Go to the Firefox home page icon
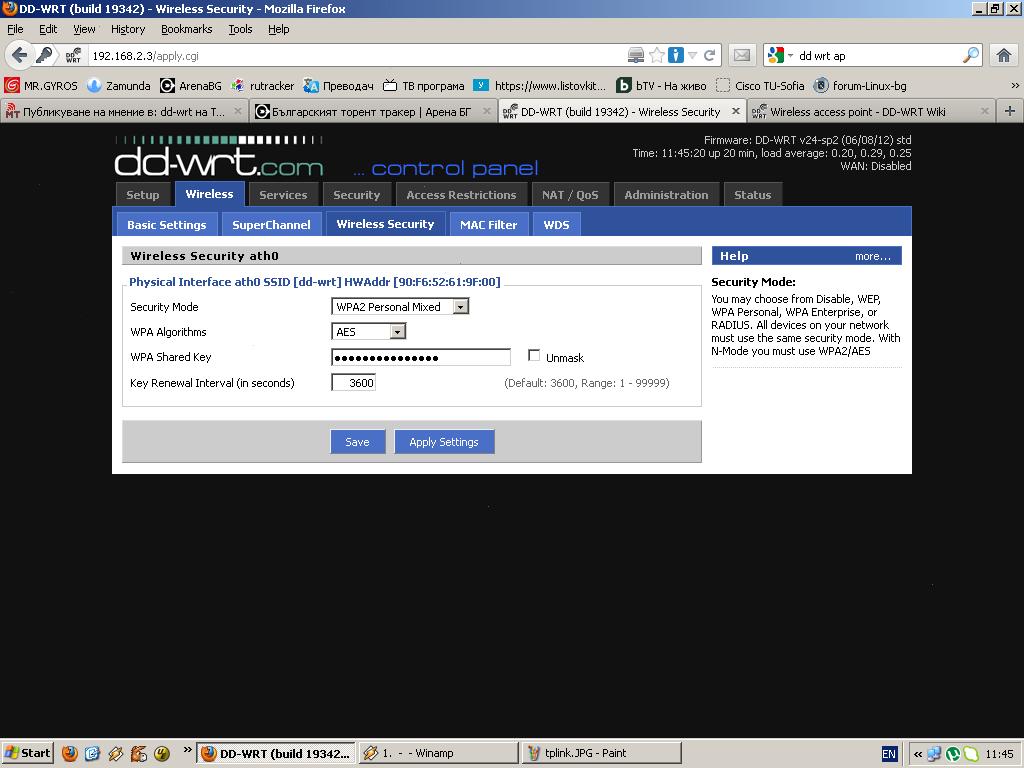Image resolution: width=1024 pixels, height=768 pixels. click(1004, 55)
